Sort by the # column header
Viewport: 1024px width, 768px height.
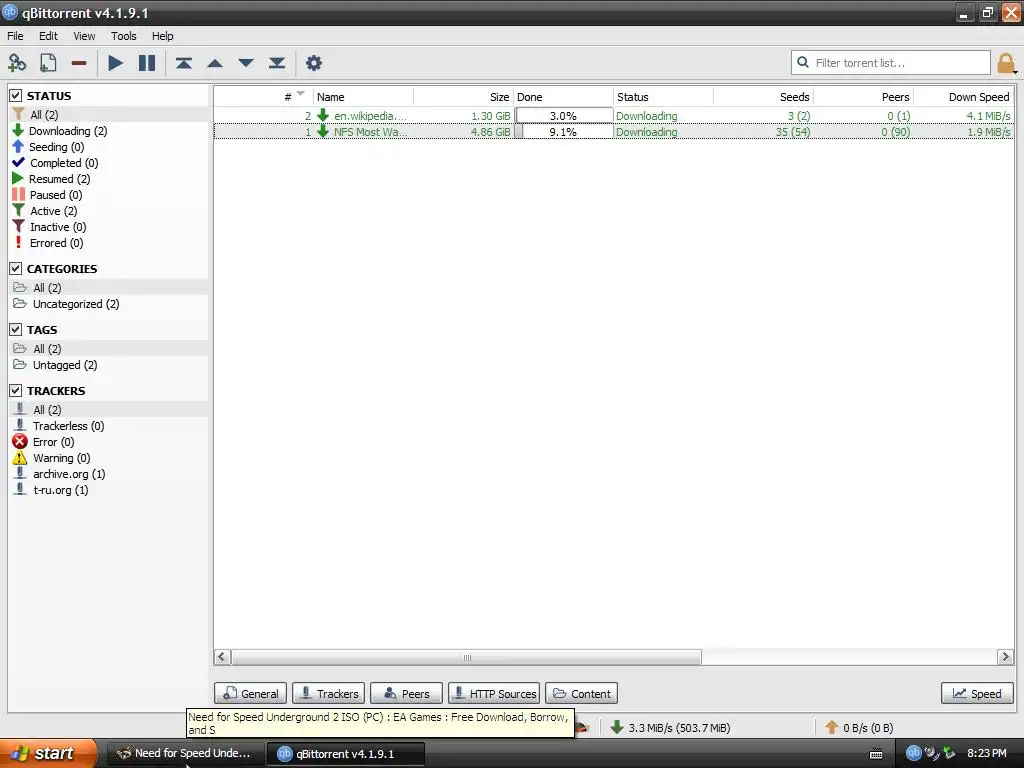tap(264, 97)
